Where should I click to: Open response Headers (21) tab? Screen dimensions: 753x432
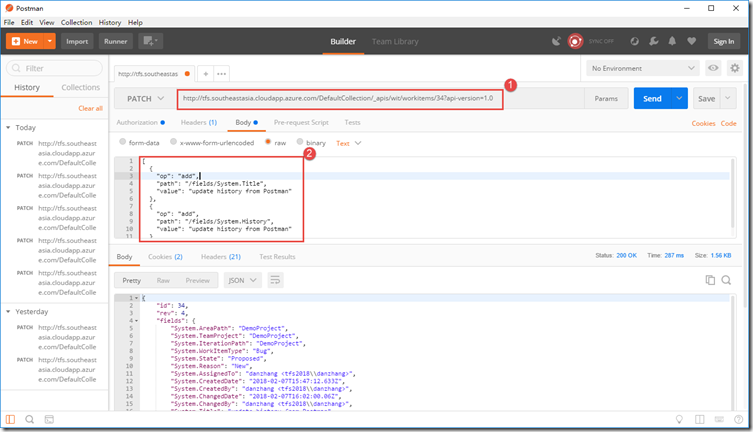point(221,257)
